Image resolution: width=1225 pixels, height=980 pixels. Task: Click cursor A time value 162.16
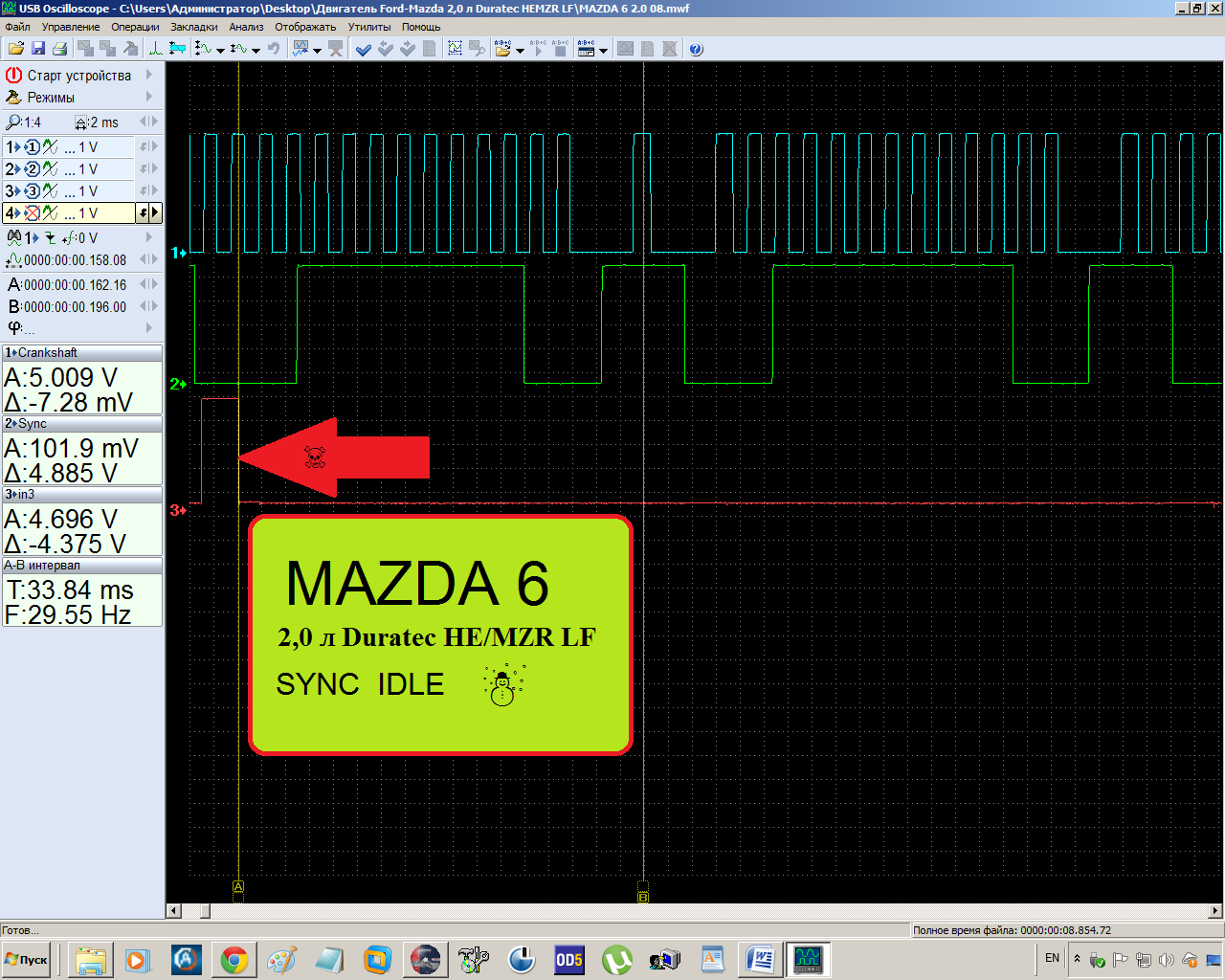click(x=75, y=284)
